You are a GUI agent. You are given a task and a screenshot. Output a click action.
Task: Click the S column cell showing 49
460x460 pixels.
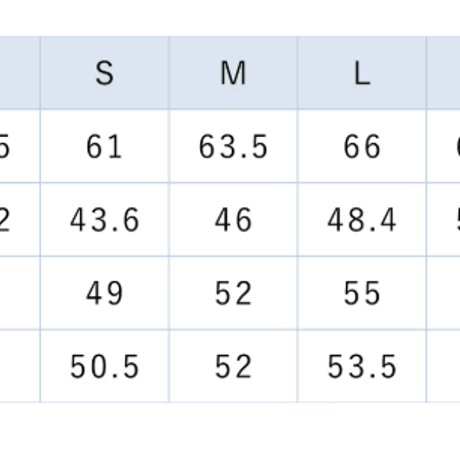coord(105,293)
